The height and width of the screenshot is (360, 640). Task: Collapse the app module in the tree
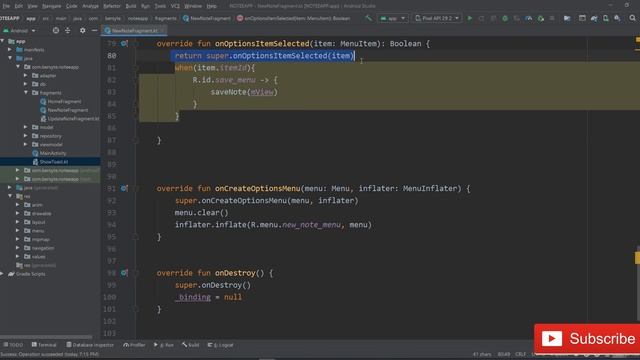(3, 41)
